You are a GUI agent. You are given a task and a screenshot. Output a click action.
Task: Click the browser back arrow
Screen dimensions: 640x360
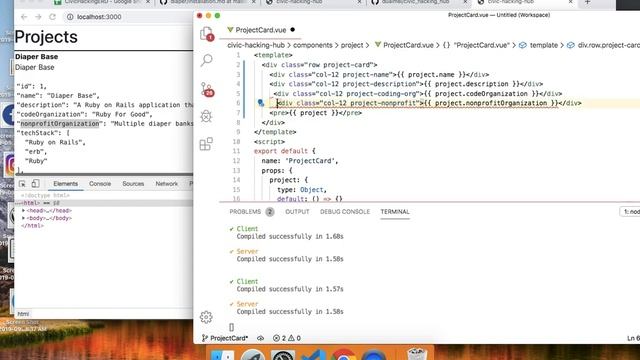point(24,17)
